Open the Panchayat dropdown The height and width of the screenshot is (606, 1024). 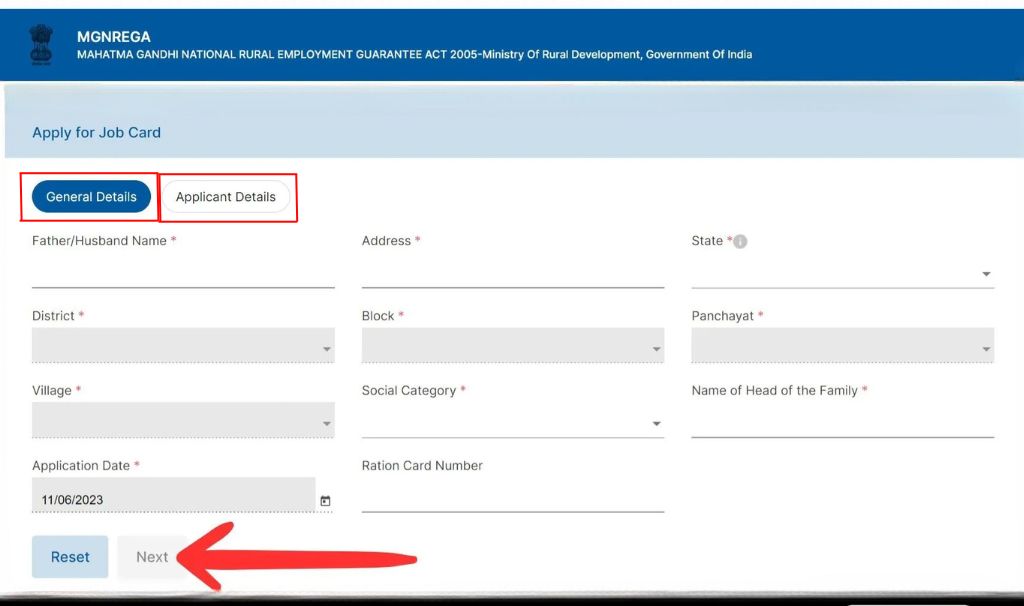coord(842,346)
